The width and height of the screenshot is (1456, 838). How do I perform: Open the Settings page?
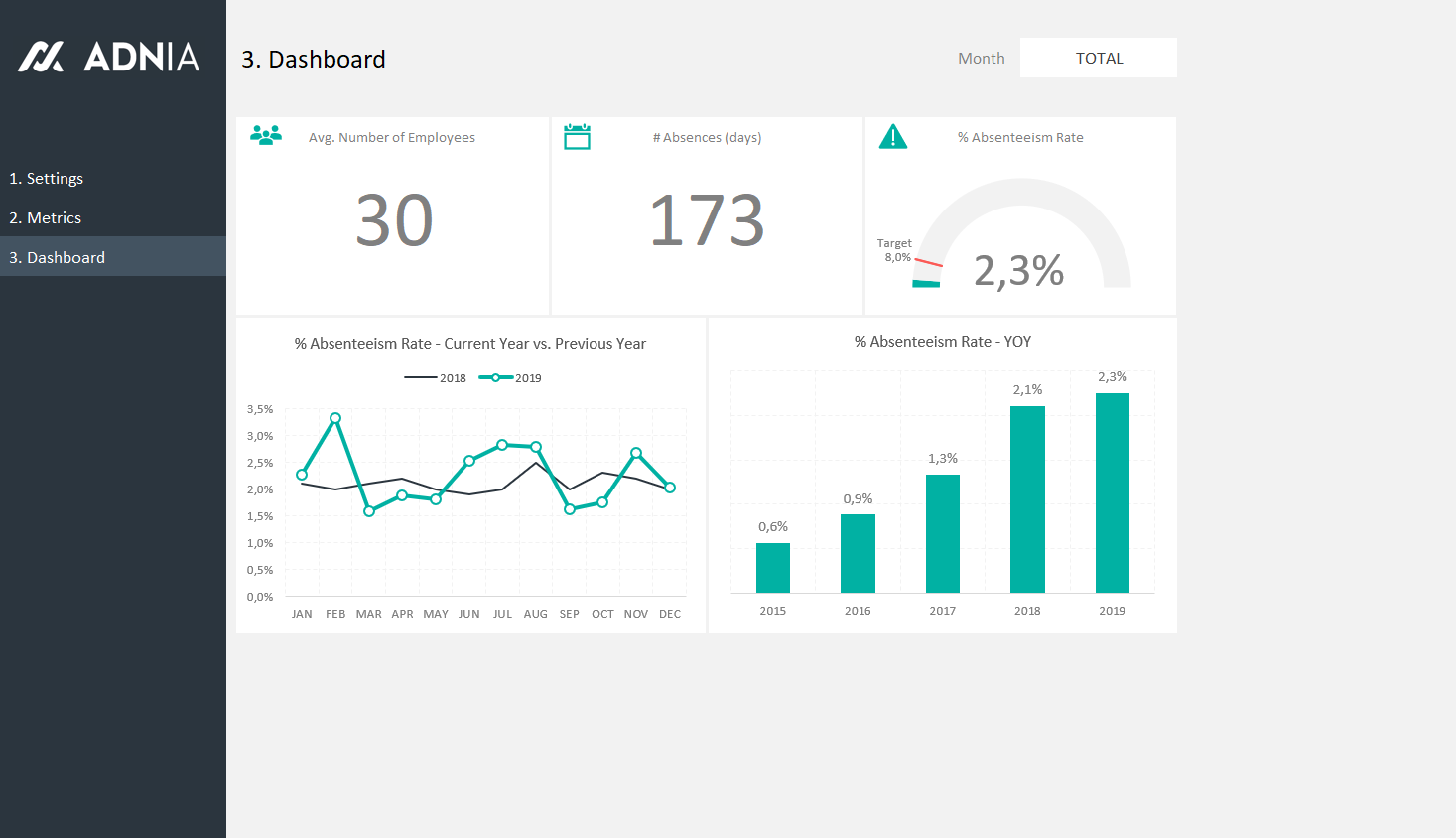(x=47, y=179)
